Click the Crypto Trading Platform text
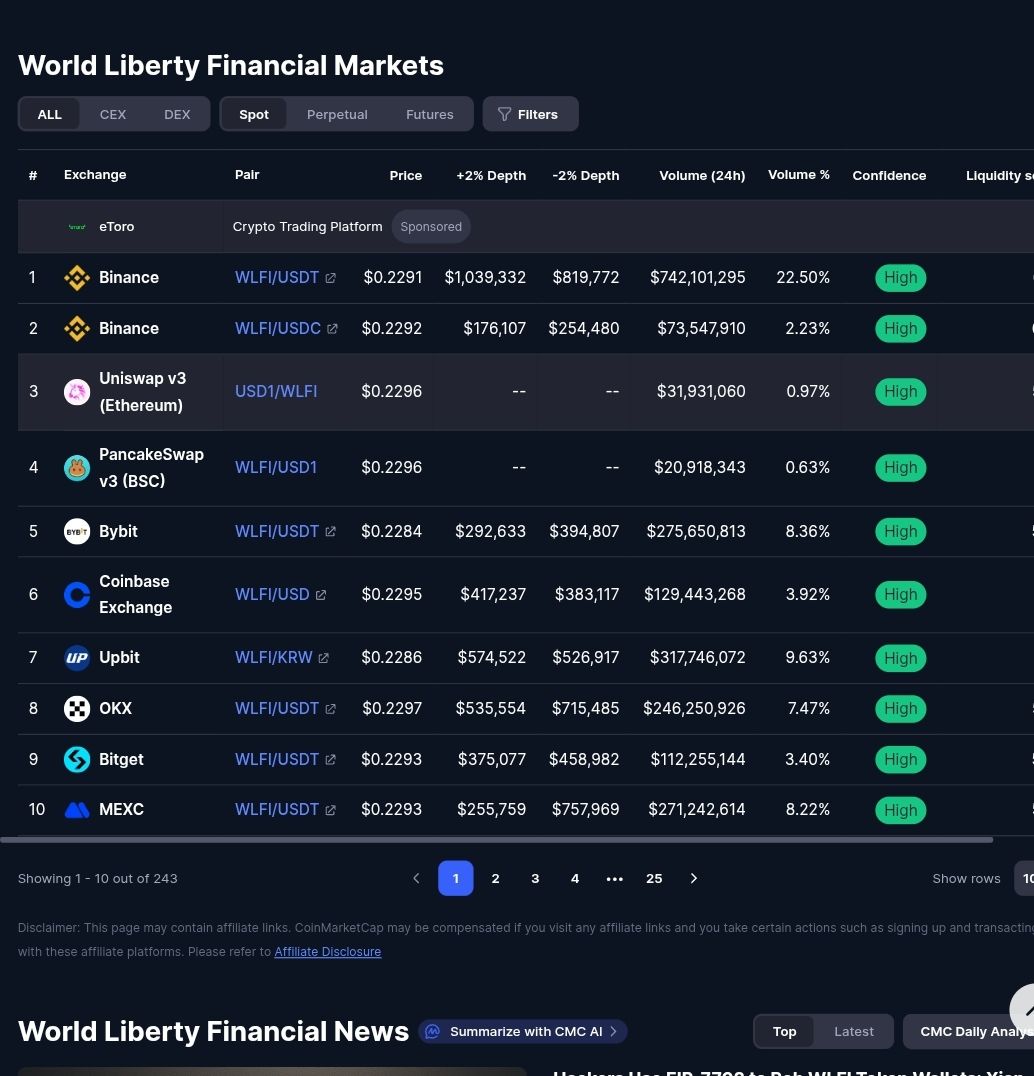This screenshot has width=1034, height=1076. (307, 227)
